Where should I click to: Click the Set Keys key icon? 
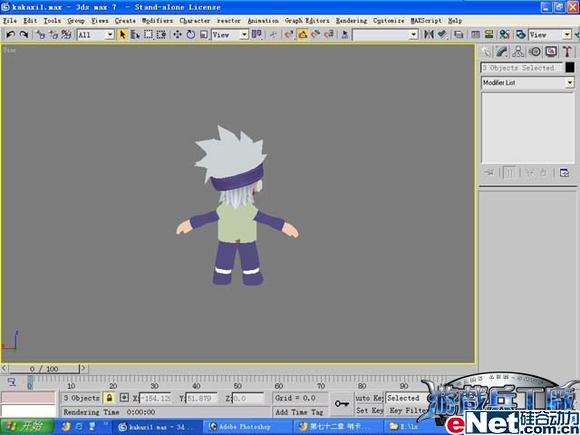(x=341, y=404)
